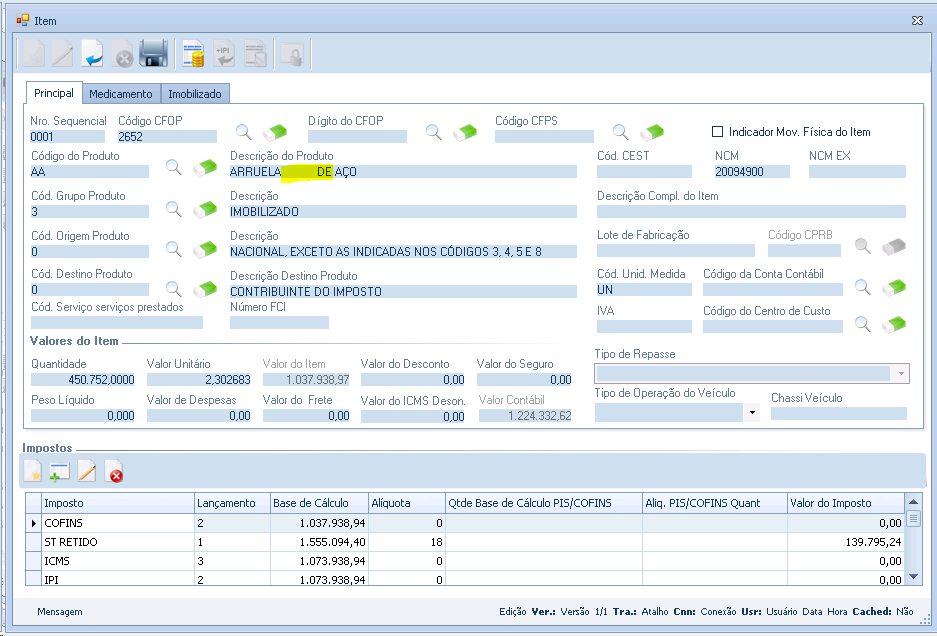The image size is (937, 636).
Task: Switch to the Medicamento tab
Action: [x=121, y=94]
